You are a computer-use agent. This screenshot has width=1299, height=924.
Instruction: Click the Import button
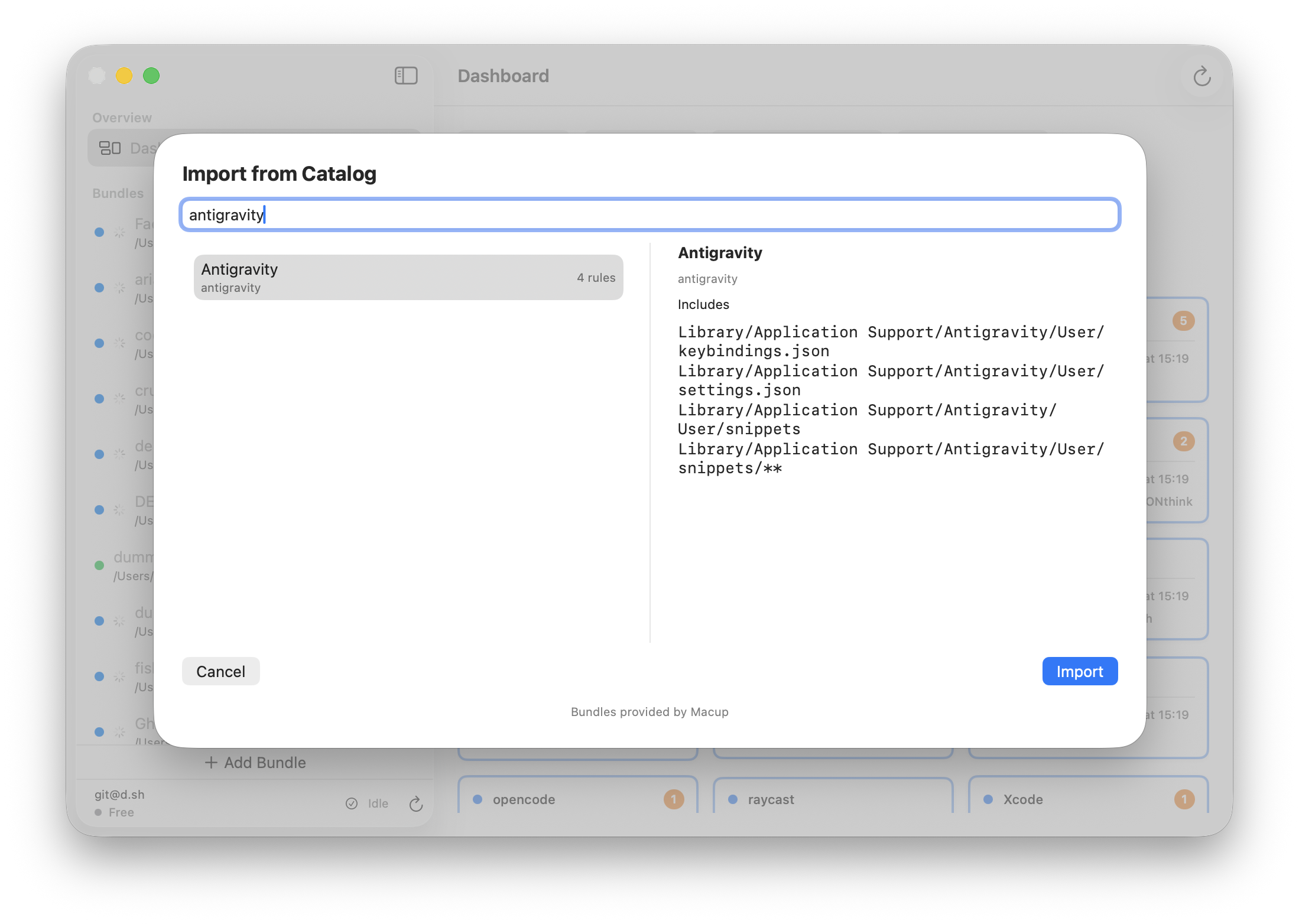[x=1079, y=671]
